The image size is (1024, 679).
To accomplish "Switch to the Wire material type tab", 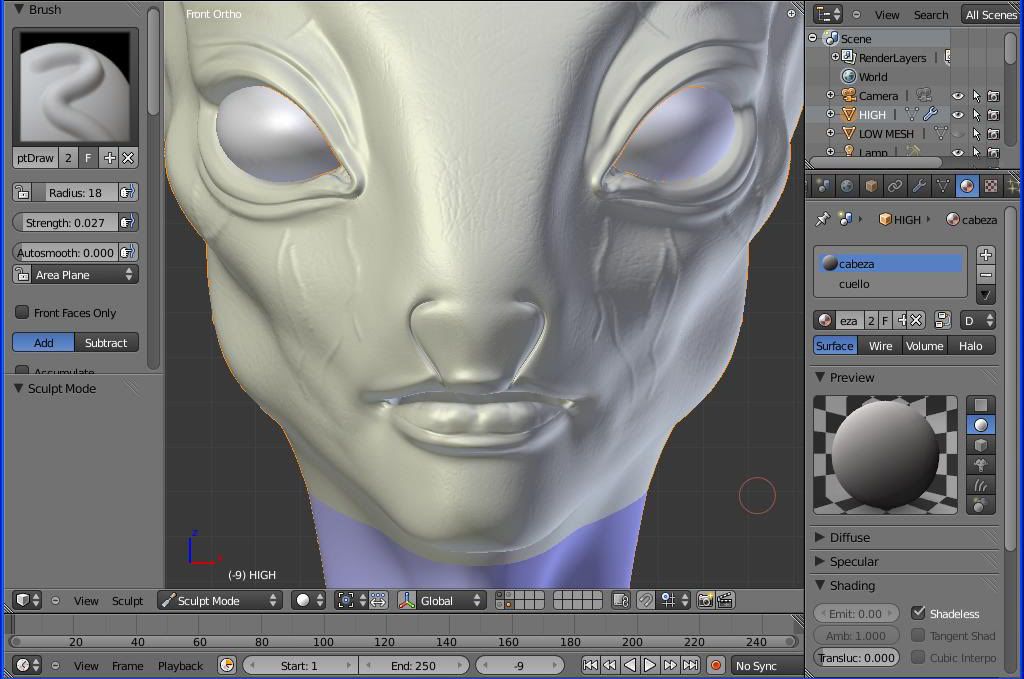I will pos(880,346).
